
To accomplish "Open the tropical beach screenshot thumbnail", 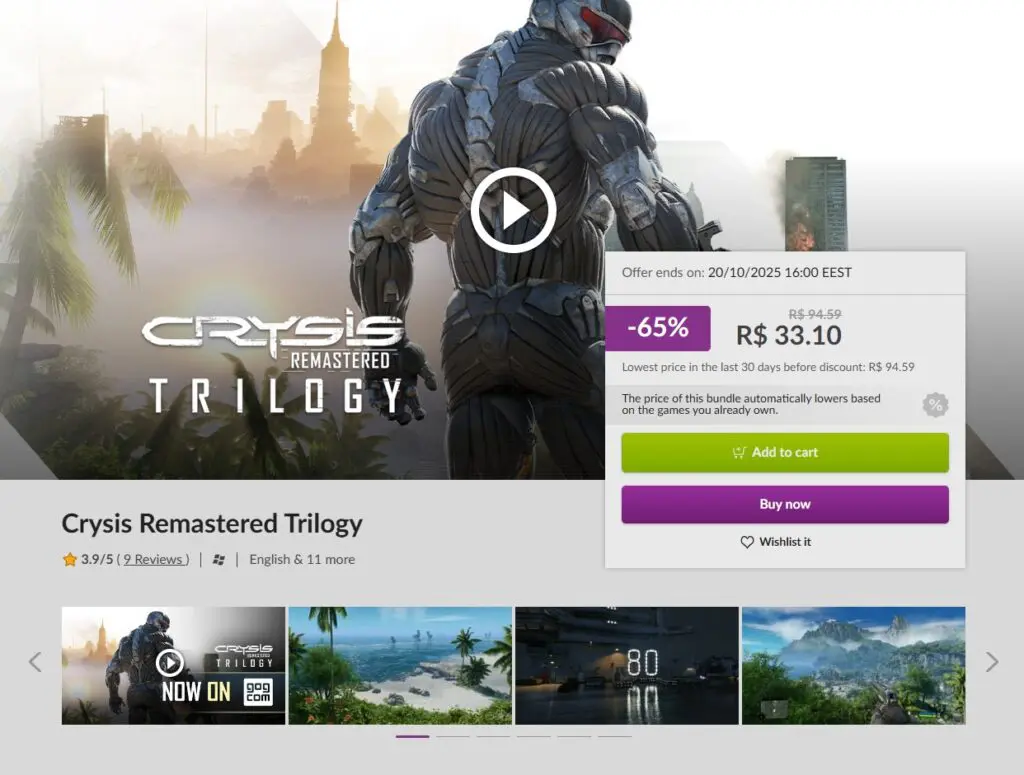I will tap(400, 665).
